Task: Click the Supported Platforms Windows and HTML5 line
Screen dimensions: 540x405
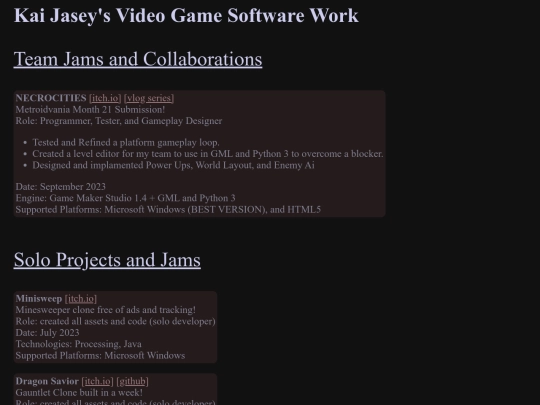Action: click(x=168, y=209)
